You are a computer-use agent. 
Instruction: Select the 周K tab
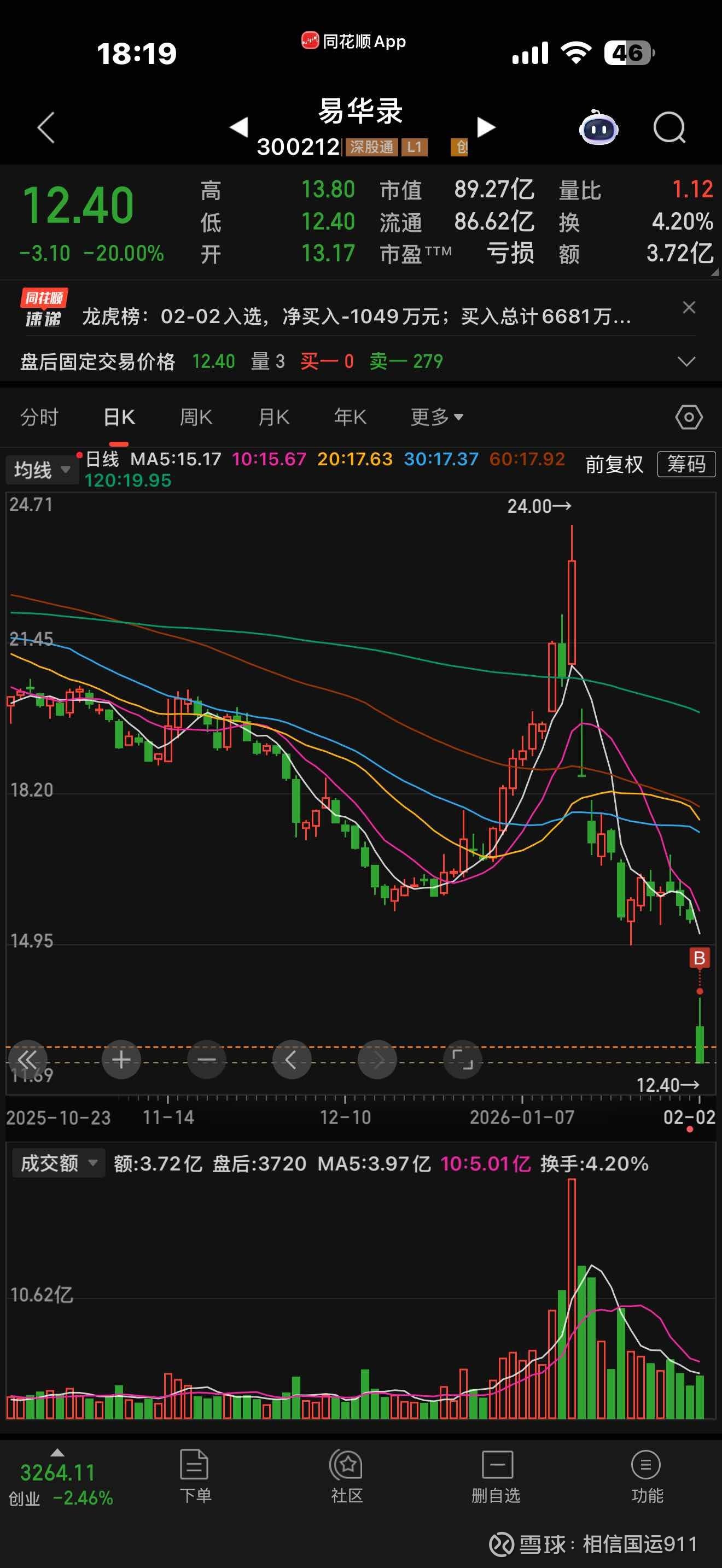[x=196, y=417]
